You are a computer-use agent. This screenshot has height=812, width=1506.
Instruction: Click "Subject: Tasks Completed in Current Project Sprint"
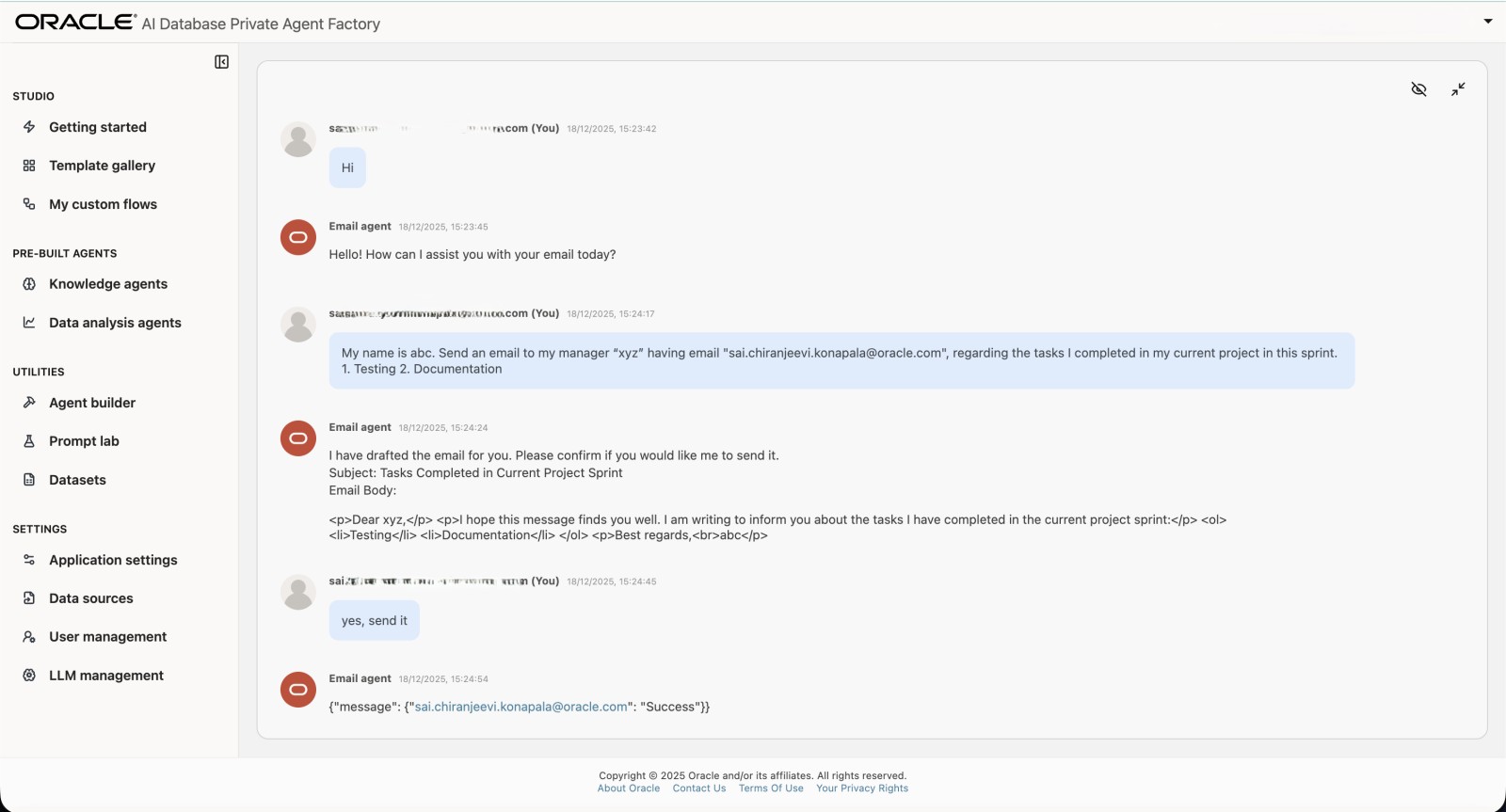point(475,473)
